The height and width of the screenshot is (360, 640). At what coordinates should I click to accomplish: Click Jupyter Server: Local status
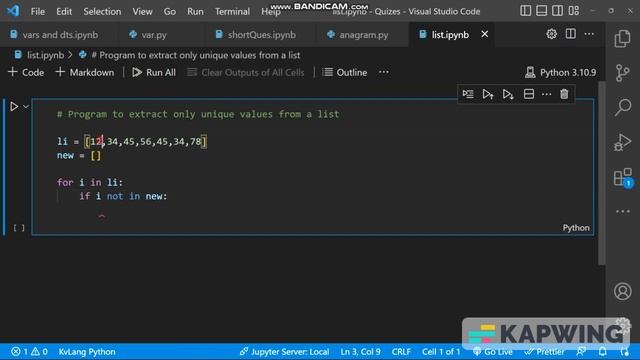[x=284, y=351]
